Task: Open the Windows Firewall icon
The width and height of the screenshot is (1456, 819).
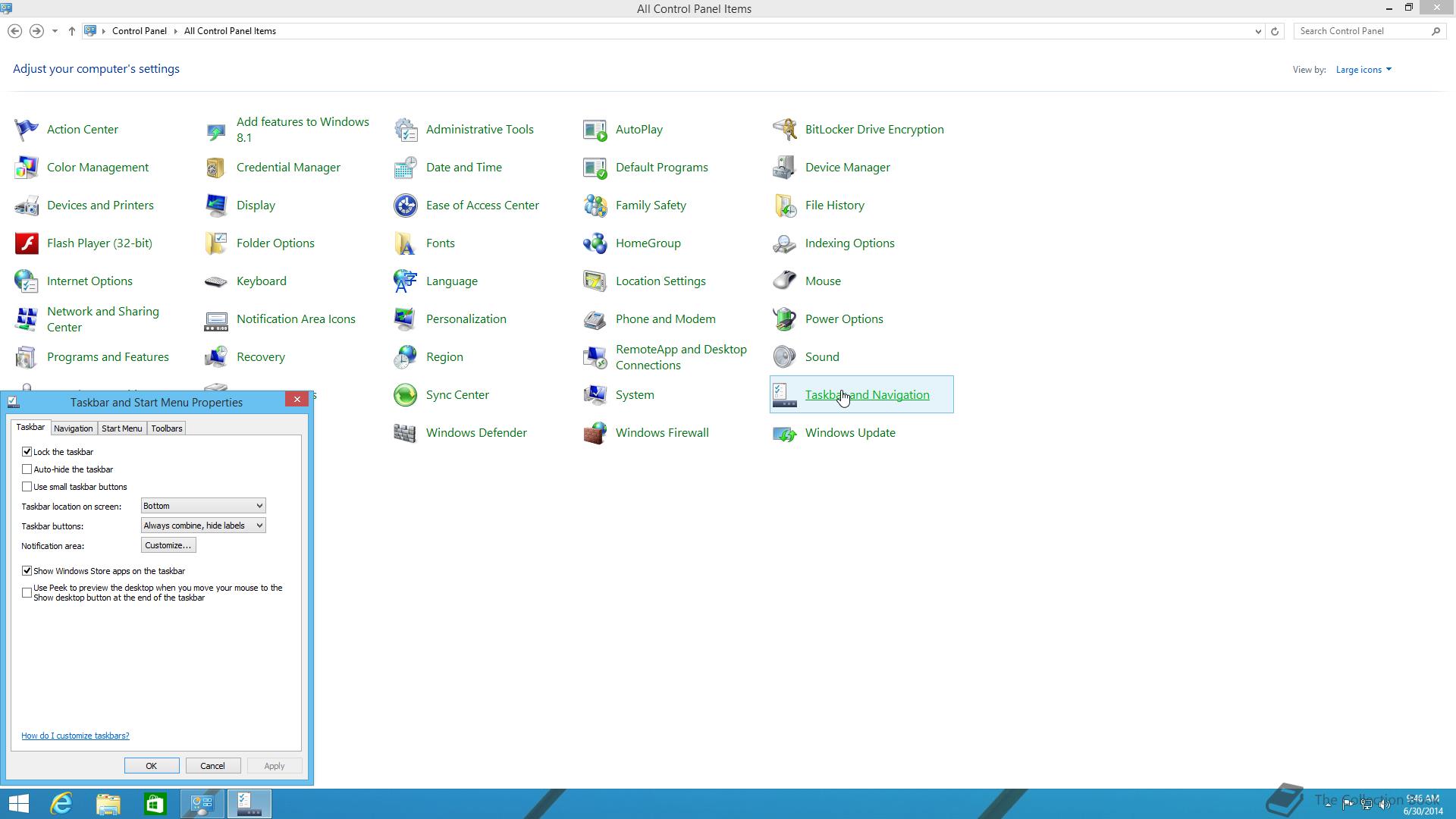Action: pos(595,433)
